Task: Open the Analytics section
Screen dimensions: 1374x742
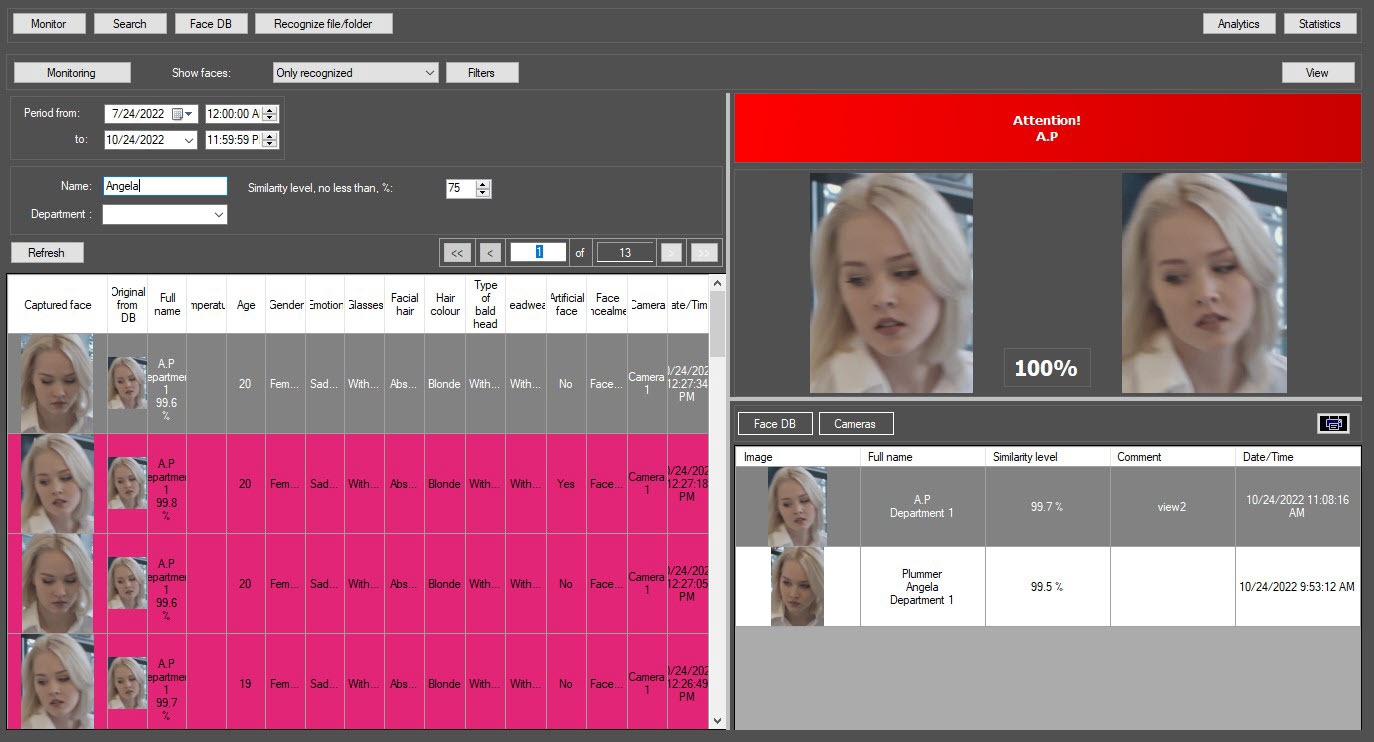Action: point(1238,24)
